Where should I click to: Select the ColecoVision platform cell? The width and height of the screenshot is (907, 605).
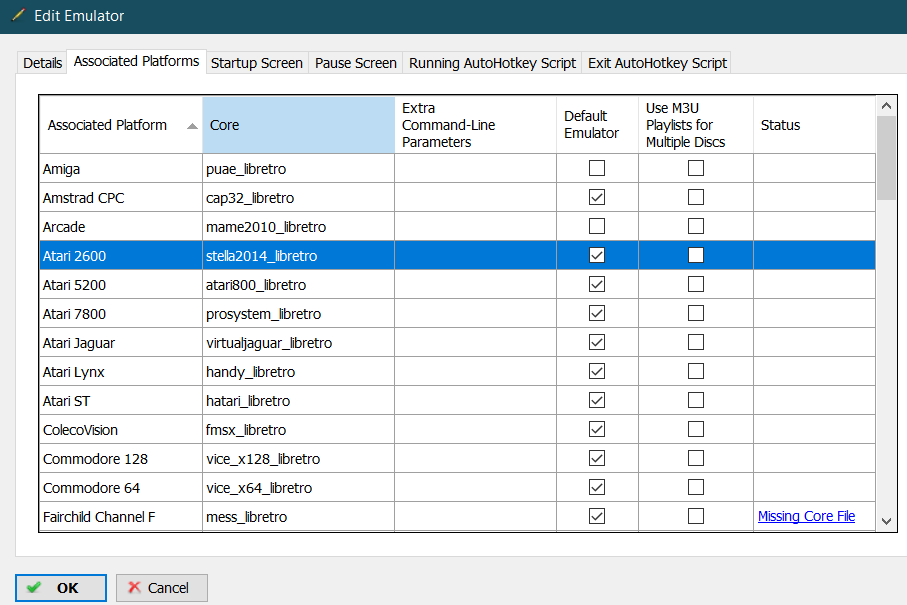pos(121,429)
